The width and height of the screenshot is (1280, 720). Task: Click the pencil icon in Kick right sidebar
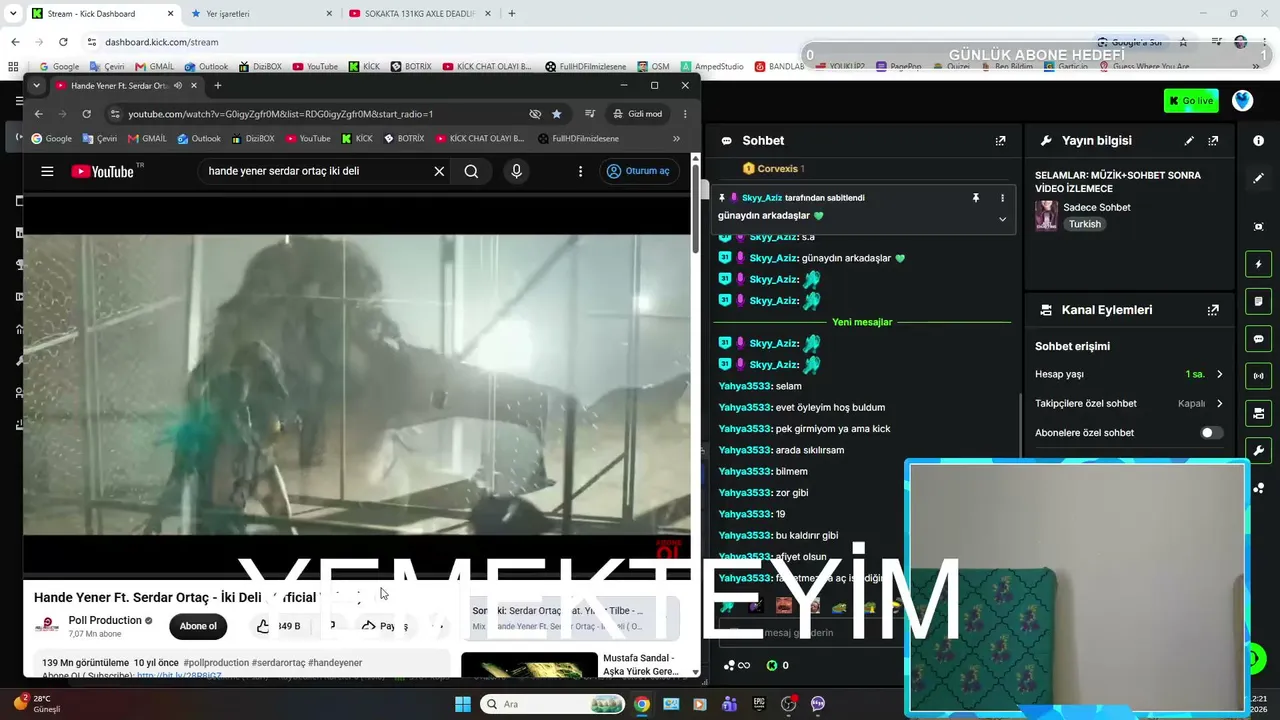(1258, 178)
